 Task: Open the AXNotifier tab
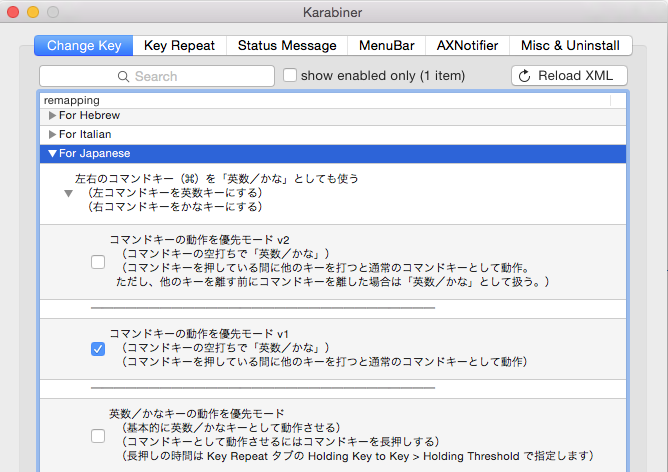[467, 46]
